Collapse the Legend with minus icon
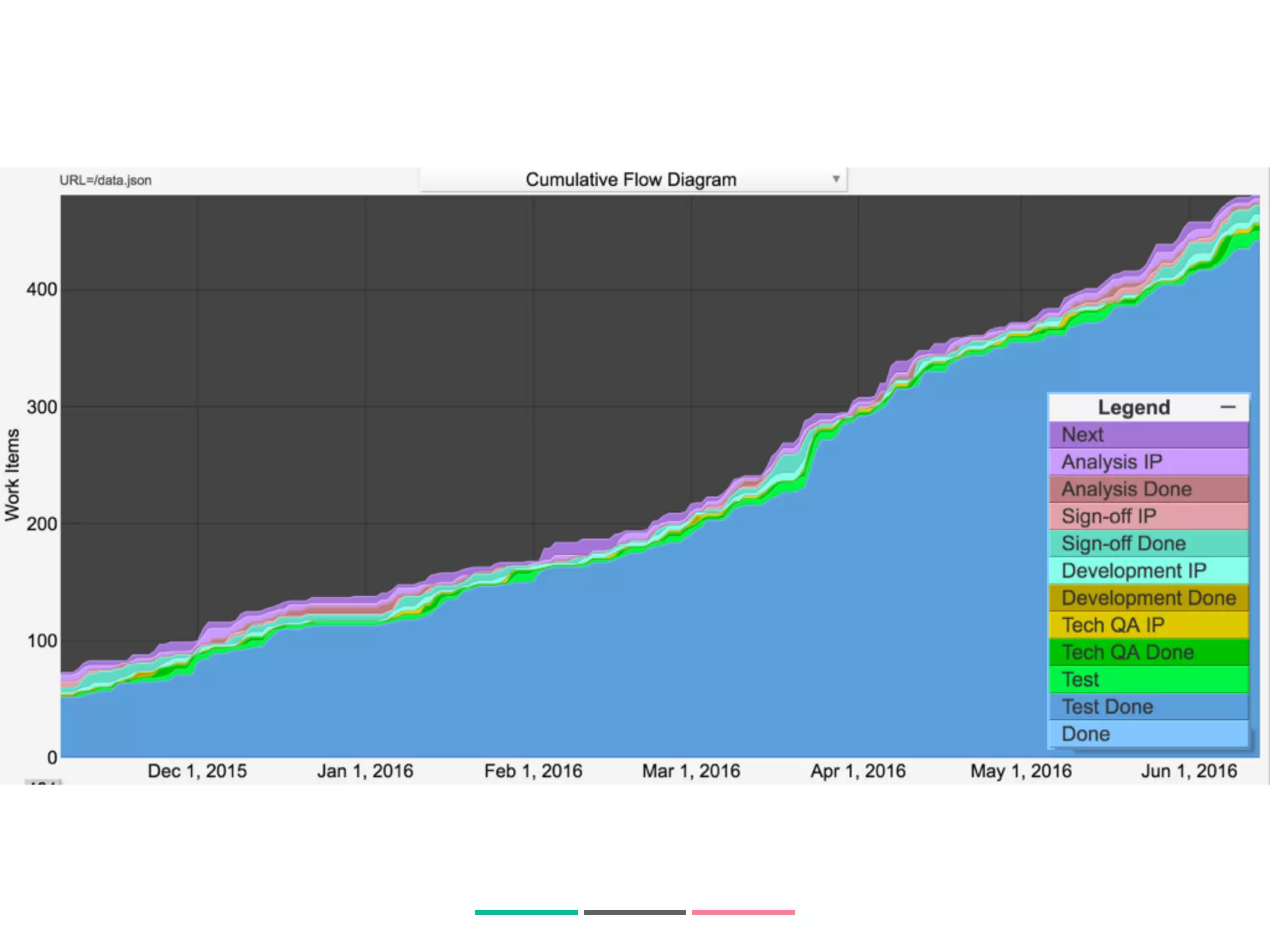 tap(1227, 407)
